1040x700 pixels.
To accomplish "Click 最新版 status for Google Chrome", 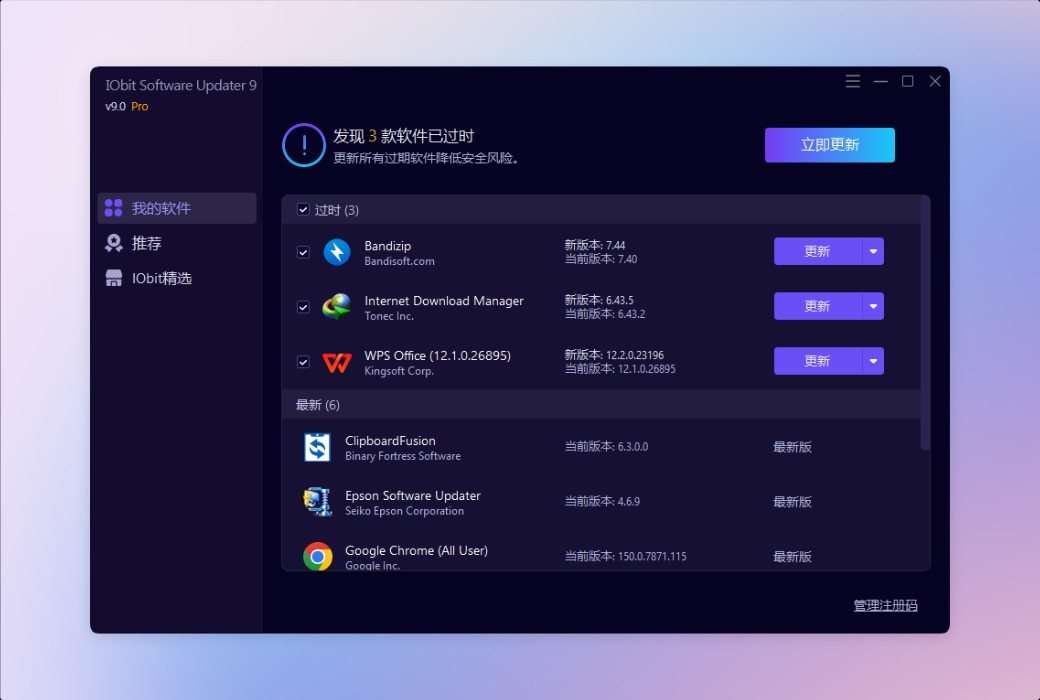I will pyautogui.click(x=793, y=557).
